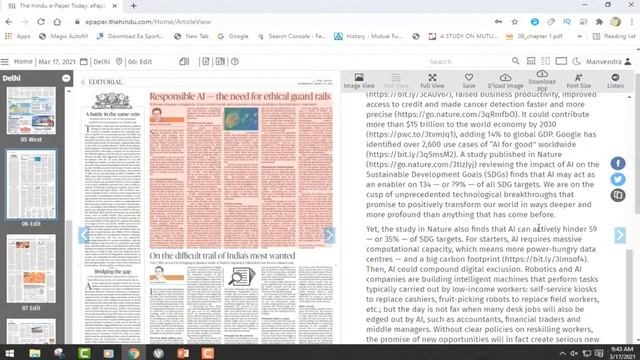Open Search Console bookmark

coord(292,36)
